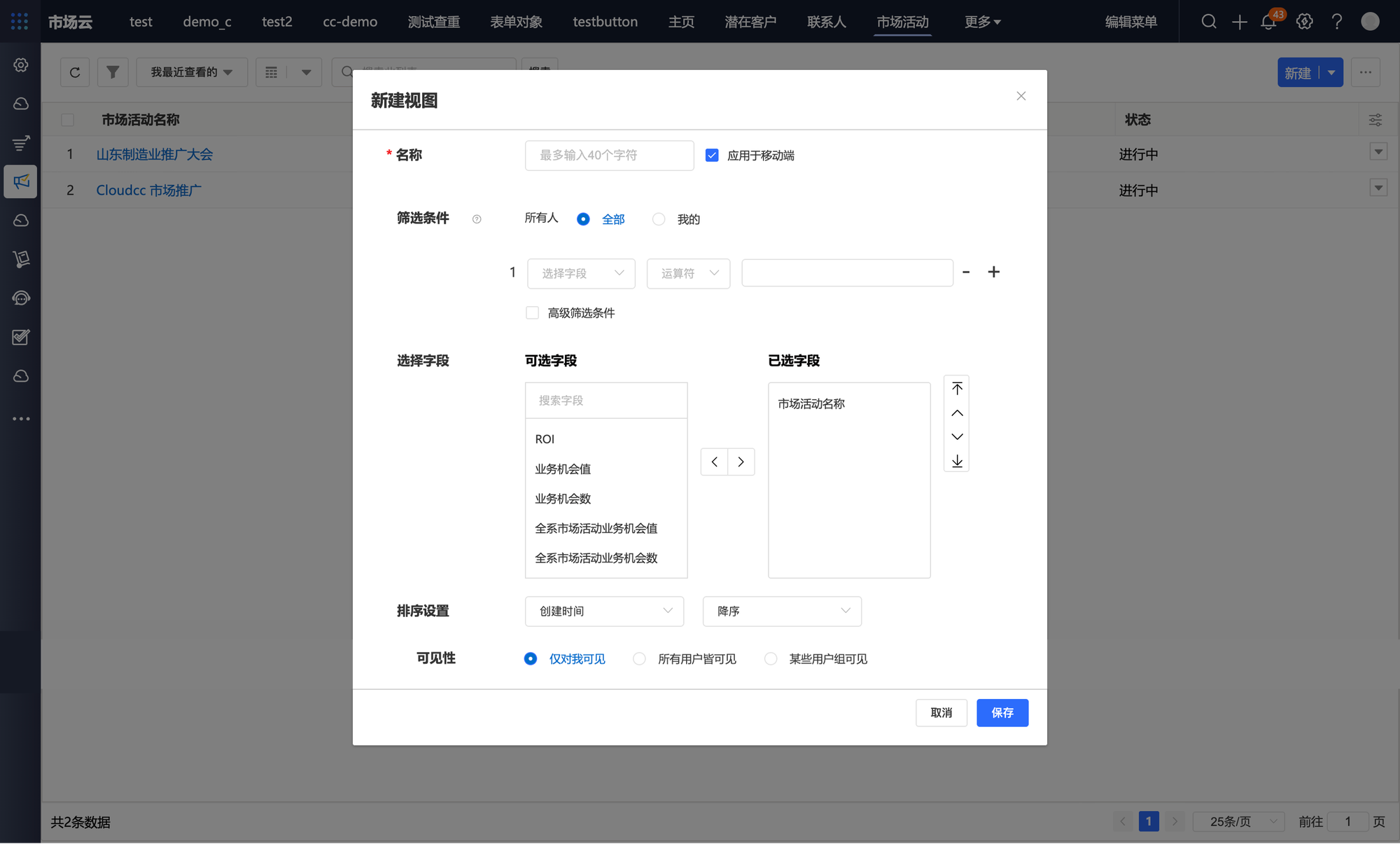
Task: Expand the 创建时间 sort field dropdown
Action: (604, 611)
